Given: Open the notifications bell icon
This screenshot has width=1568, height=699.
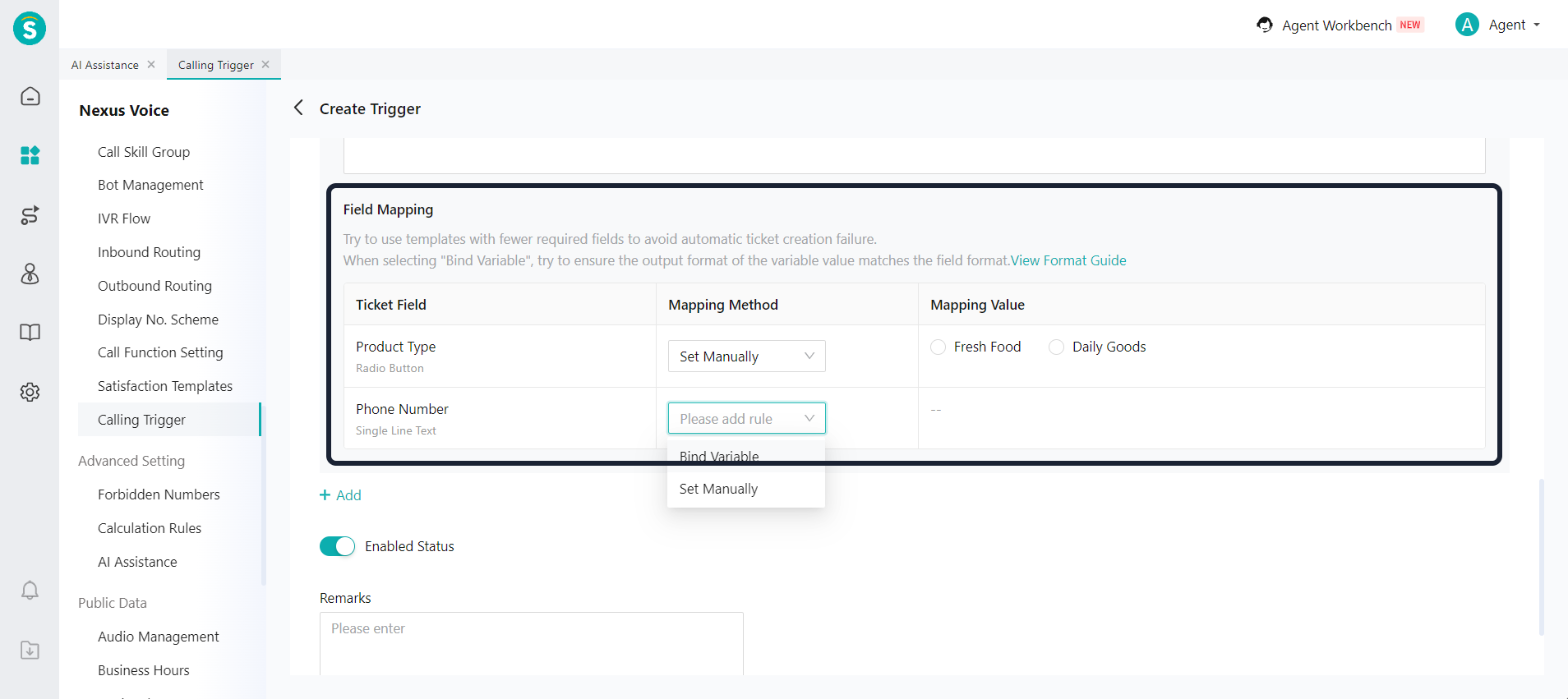Looking at the screenshot, I should tap(30, 590).
